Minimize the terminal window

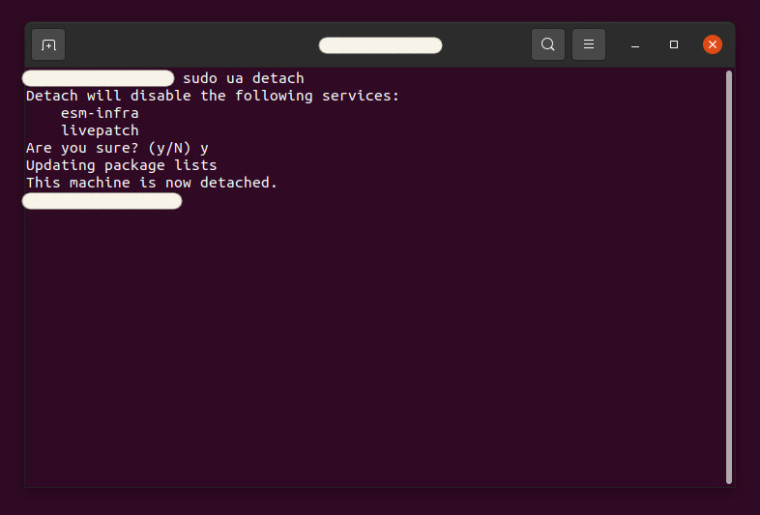point(635,45)
